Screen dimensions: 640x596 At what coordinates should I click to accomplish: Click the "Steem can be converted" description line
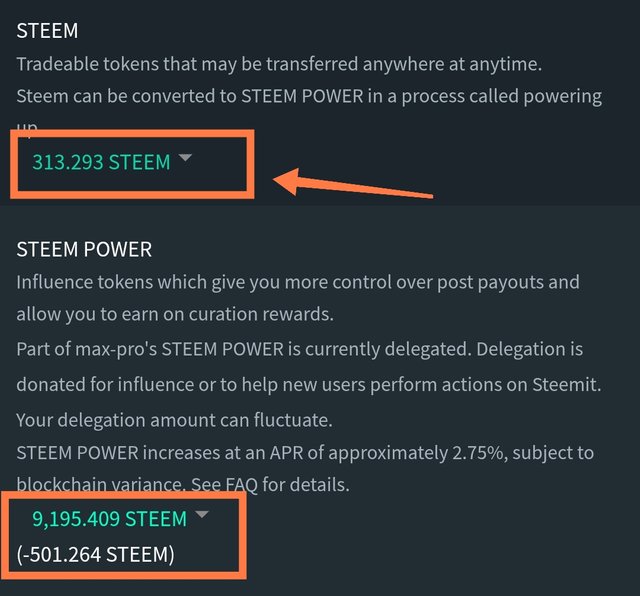tap(308, 97)
